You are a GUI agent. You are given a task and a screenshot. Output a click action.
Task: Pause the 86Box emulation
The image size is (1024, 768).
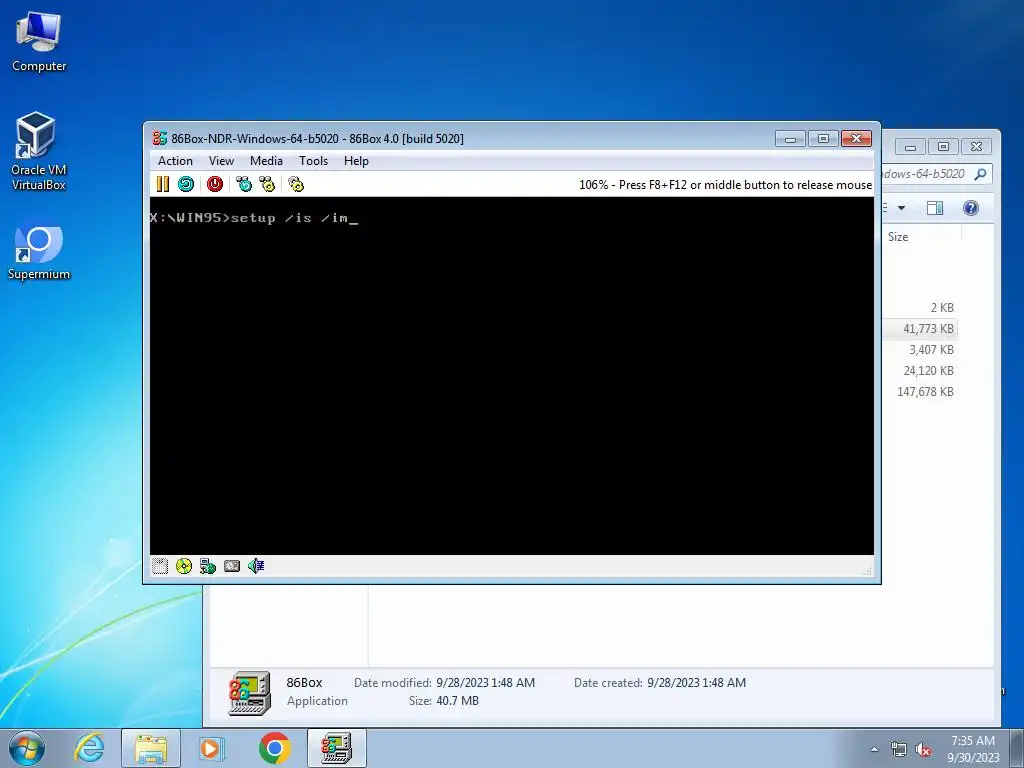(163, 184)
